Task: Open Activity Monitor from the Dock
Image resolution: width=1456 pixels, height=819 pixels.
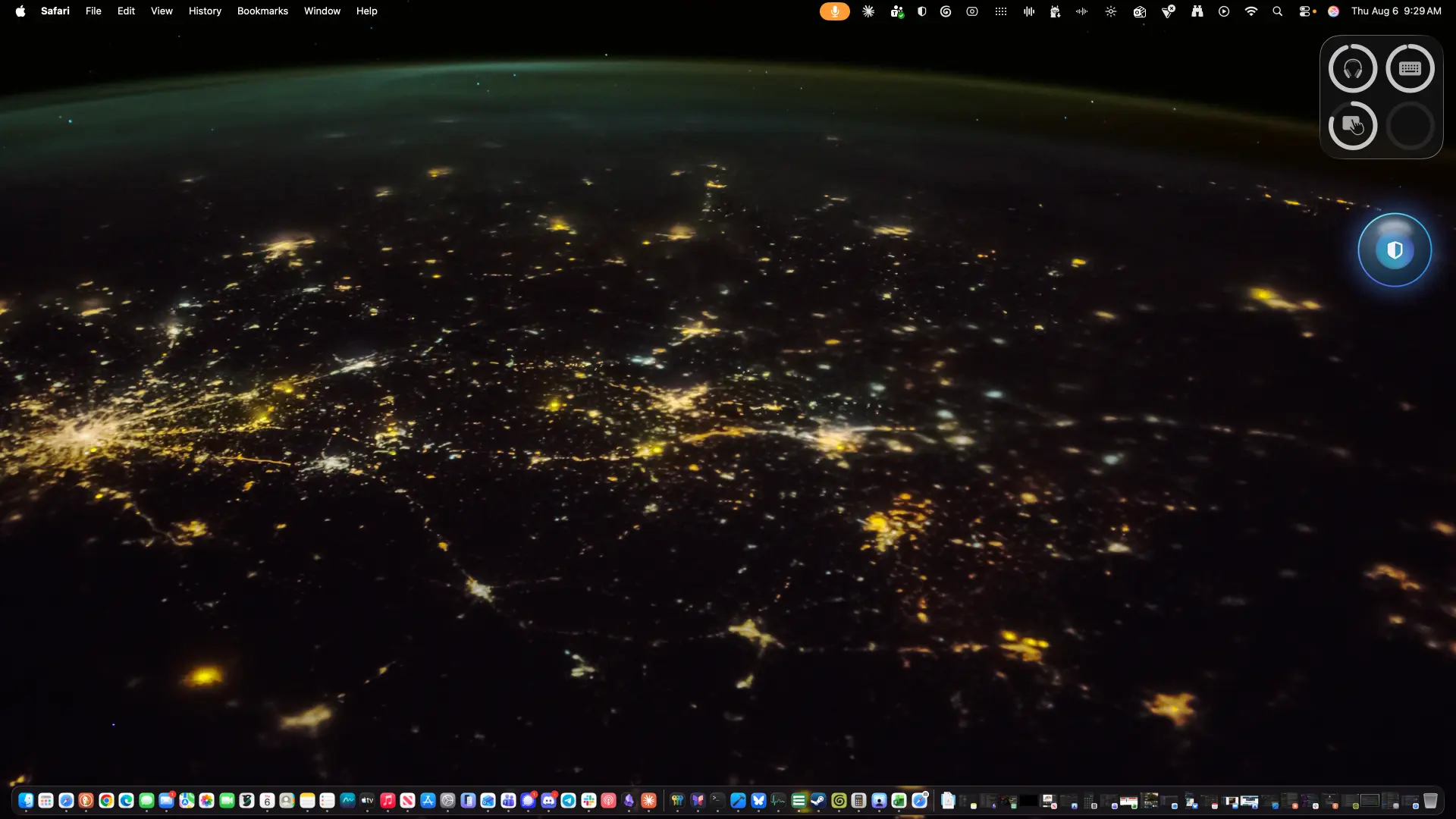Action: [x=778, y=800]
